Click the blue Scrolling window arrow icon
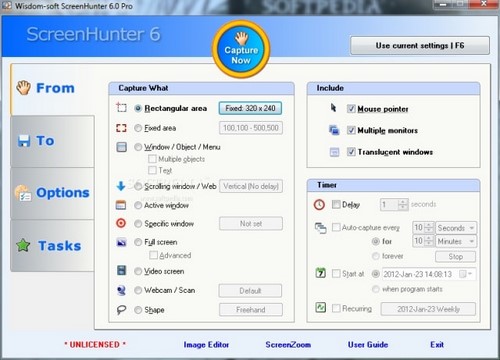The image size is (500, 360). pos(121,186)
